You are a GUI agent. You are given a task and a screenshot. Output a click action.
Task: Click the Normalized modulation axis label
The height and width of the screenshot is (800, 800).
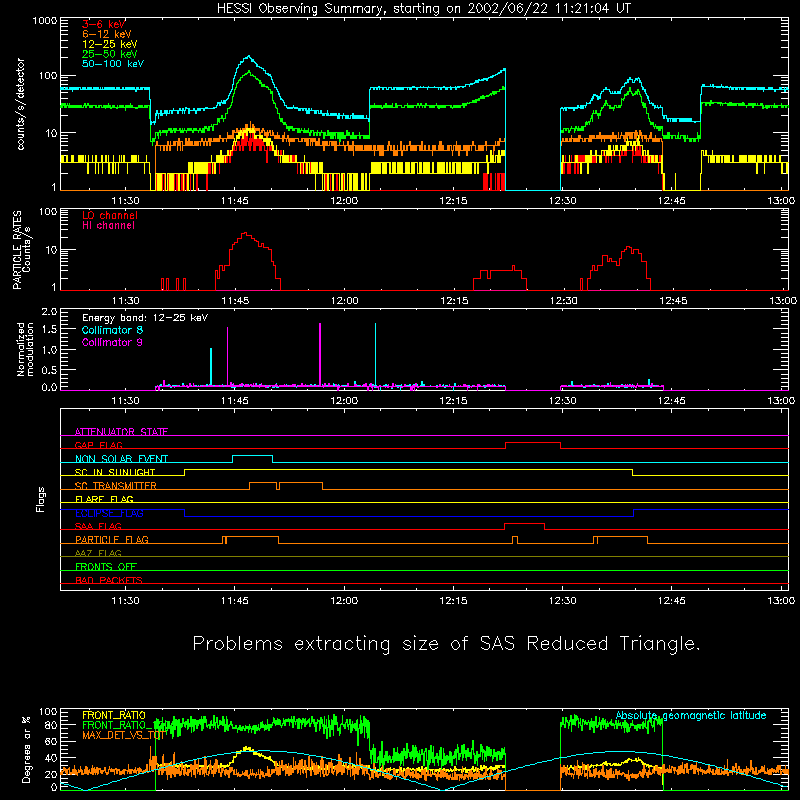[x=25, y=349]
